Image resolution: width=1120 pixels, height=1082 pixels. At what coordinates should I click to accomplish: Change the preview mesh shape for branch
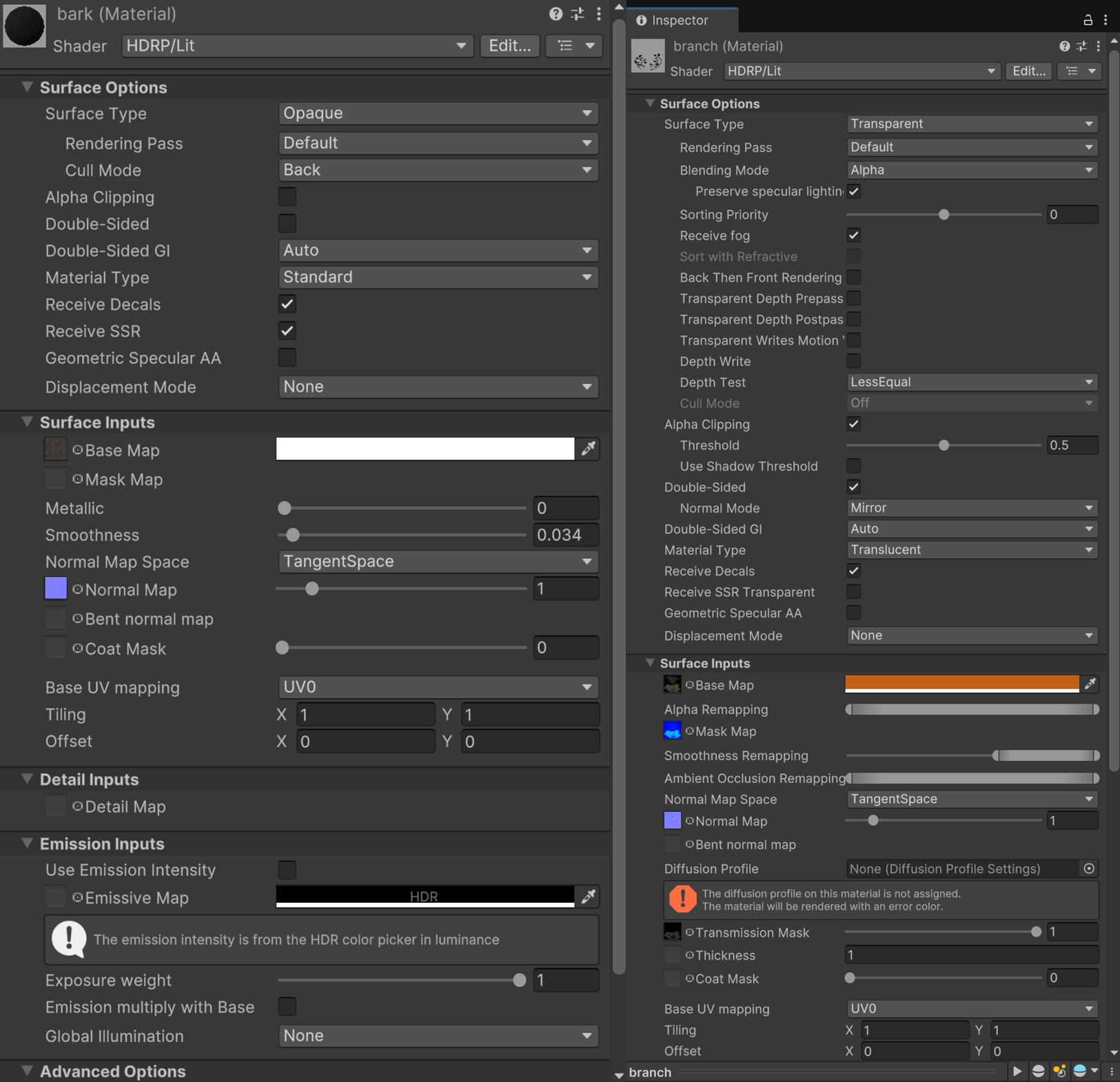1038,1071
